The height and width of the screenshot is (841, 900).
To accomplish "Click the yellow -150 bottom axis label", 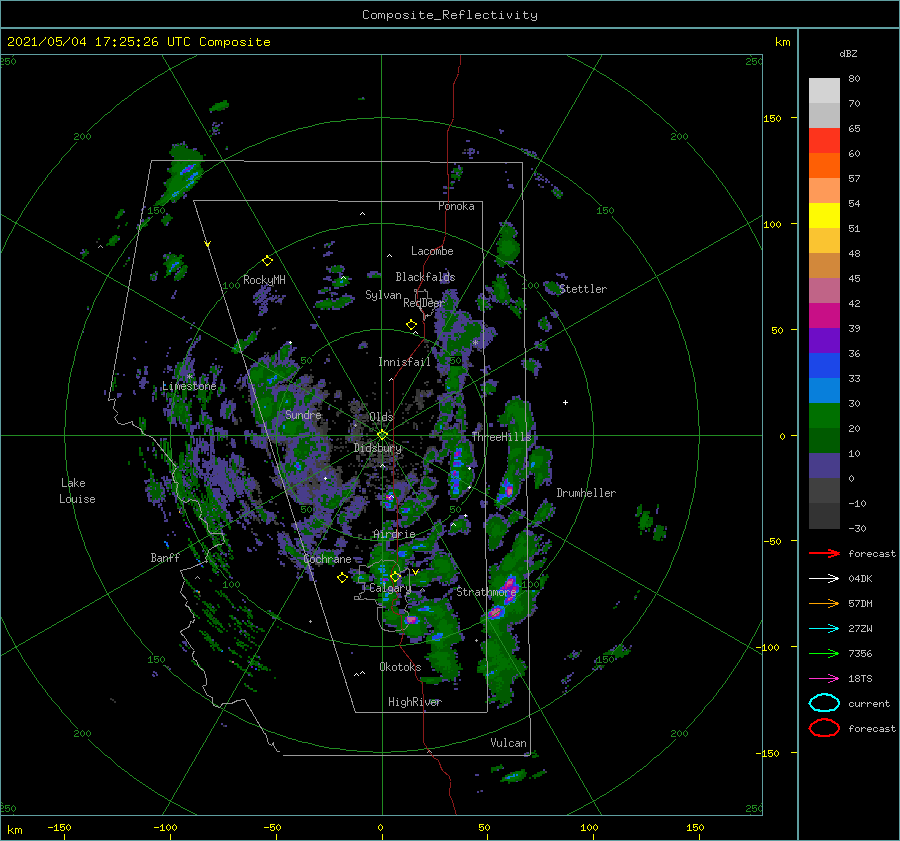I will [59, 827].
